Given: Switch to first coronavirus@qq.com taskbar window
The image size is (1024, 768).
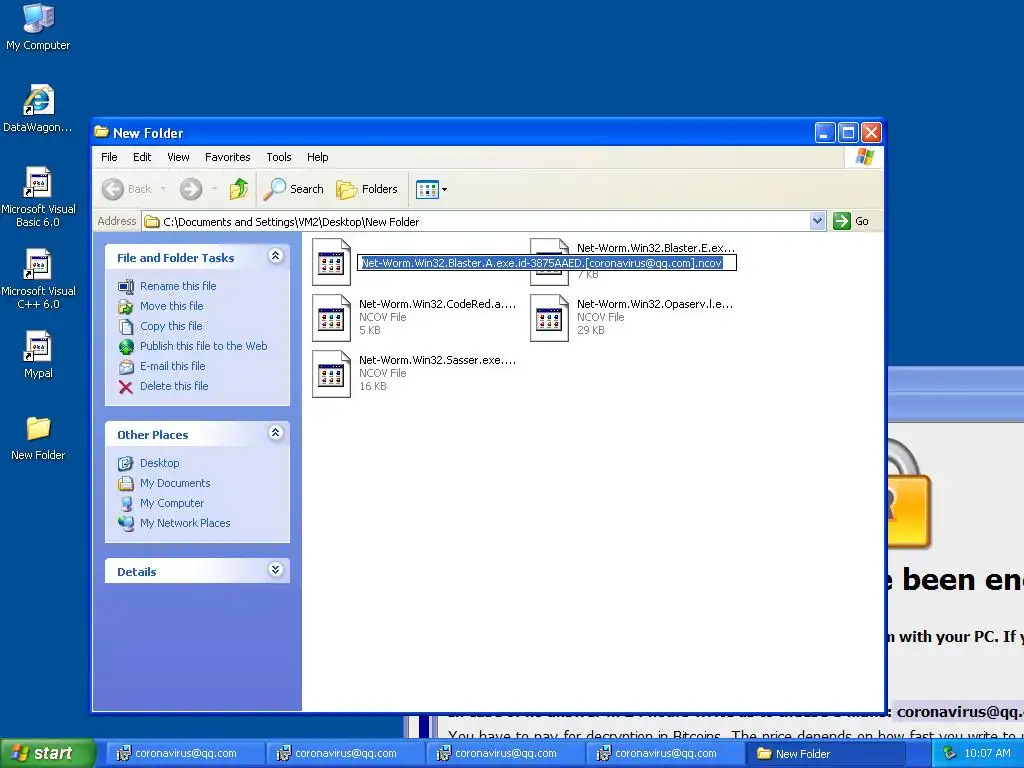Looking at the screenshot, I should click(x=185, y=754).
